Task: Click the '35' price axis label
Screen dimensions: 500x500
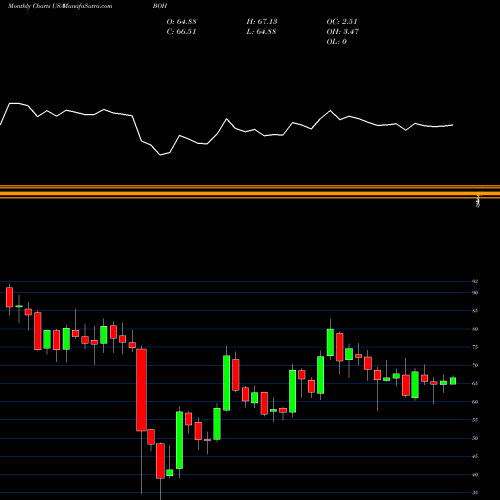Action: coord(475,493)
